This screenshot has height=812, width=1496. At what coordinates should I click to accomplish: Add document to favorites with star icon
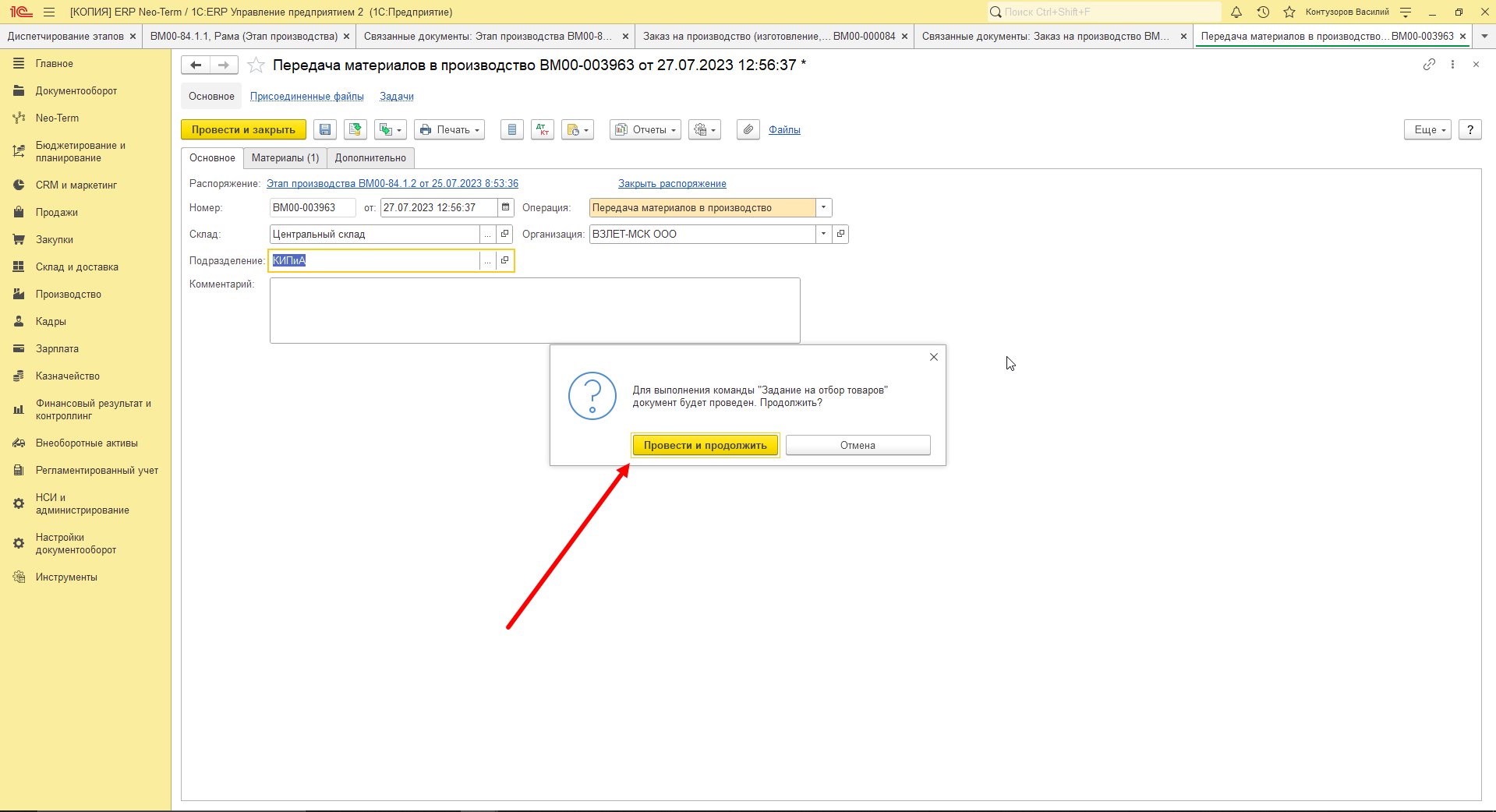coord(256,65)
